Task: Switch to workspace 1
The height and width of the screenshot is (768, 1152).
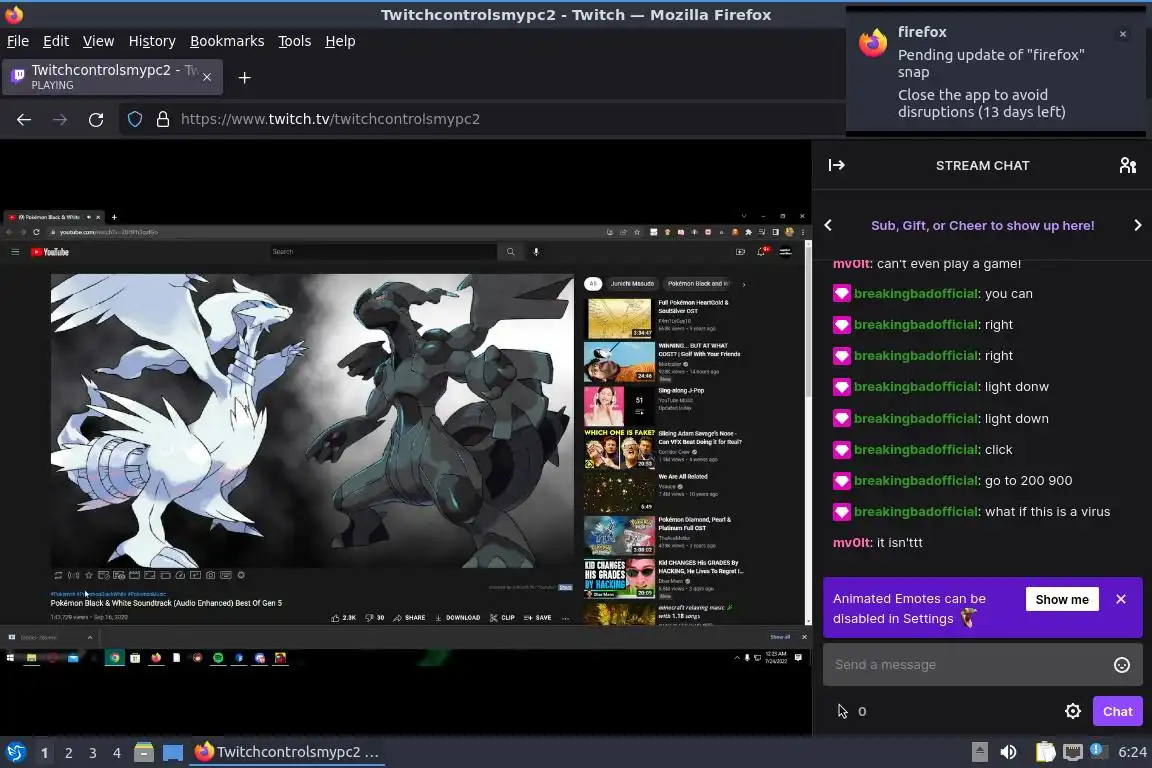Action: point(45,753)
